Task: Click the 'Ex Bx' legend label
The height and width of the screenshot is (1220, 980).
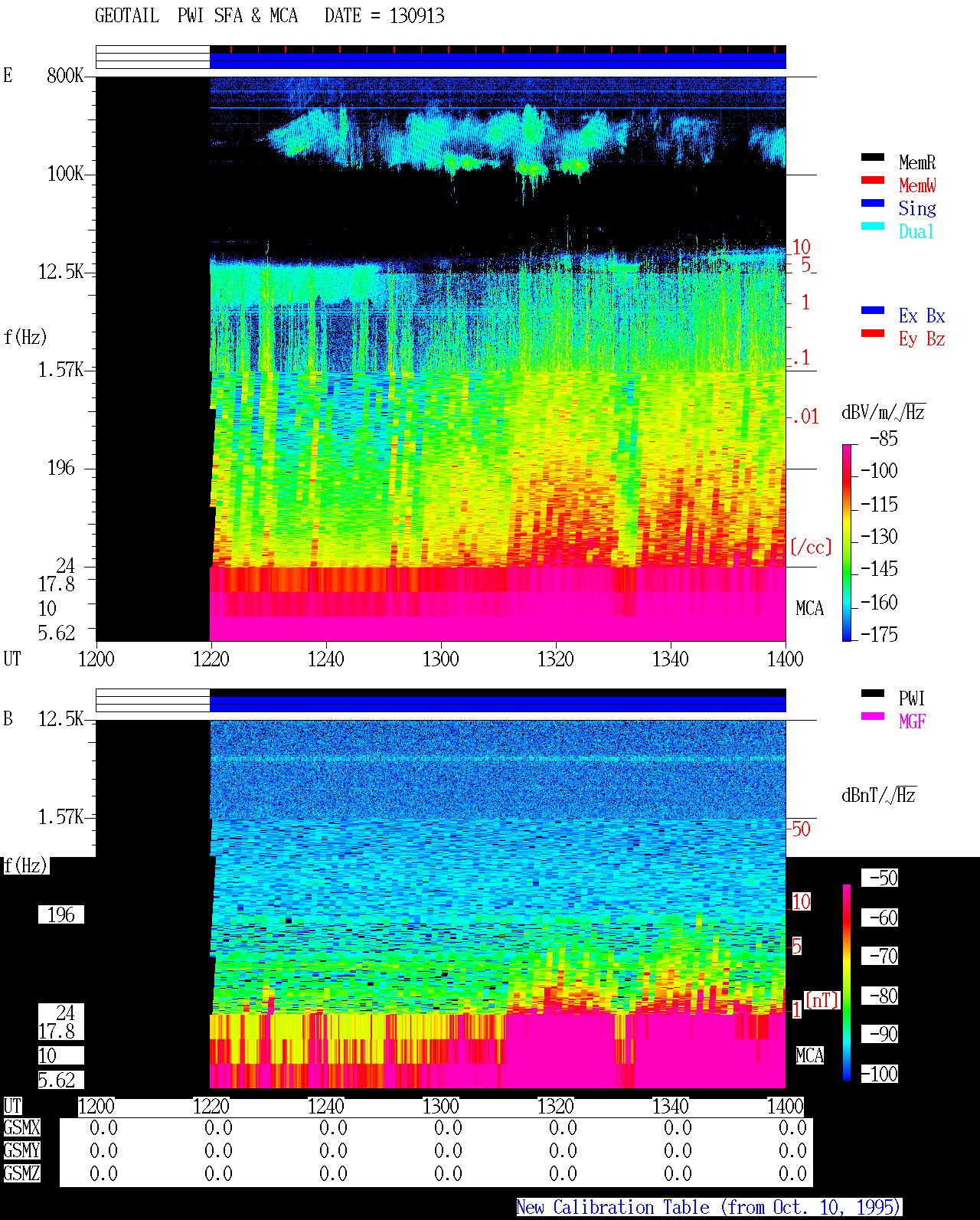Action: tap(922, 316)
